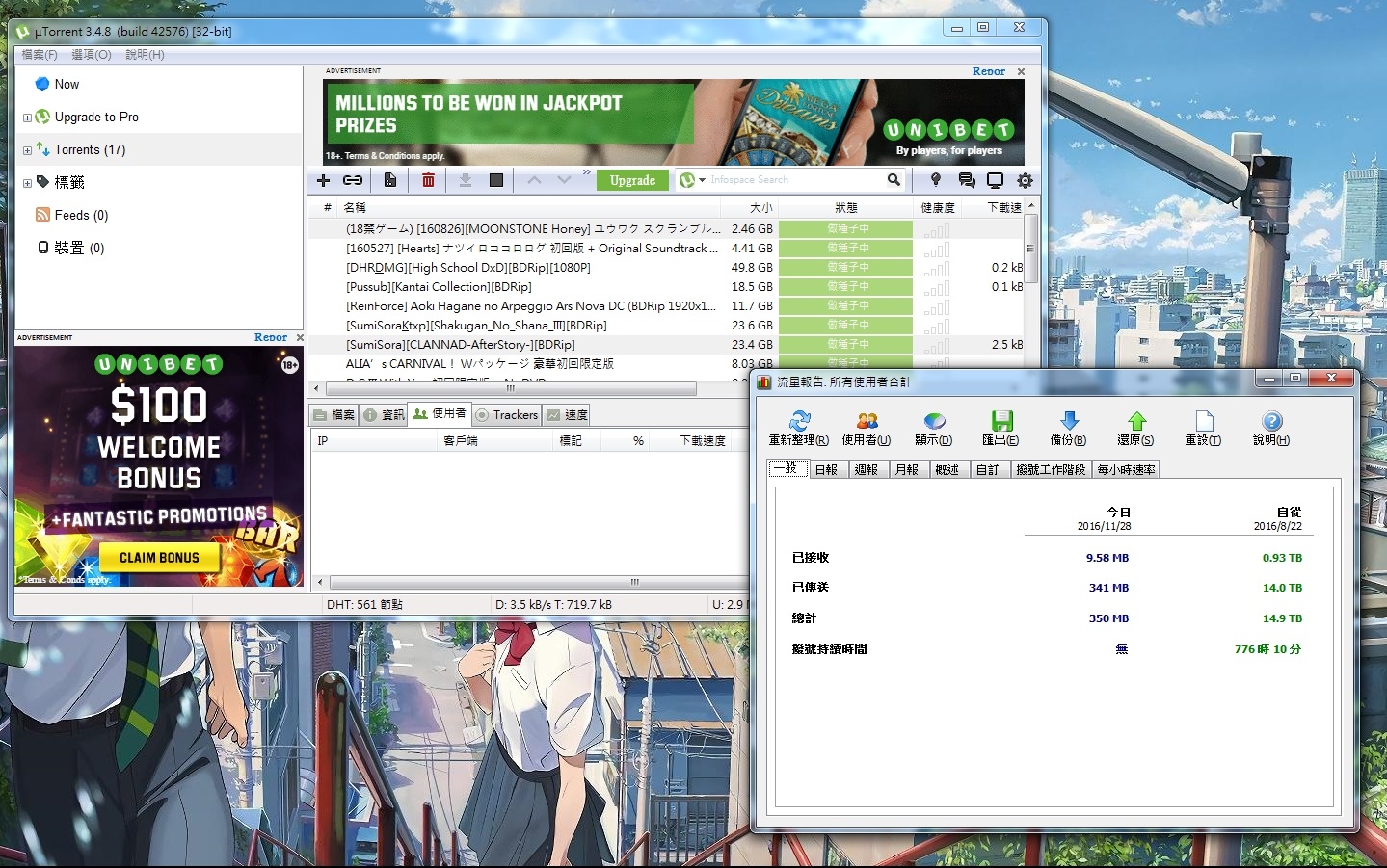This screenshot has width=1387, height=868.
Task: Switch to 檔案 tab in detail pane
Action: click(x=334, y=415)
